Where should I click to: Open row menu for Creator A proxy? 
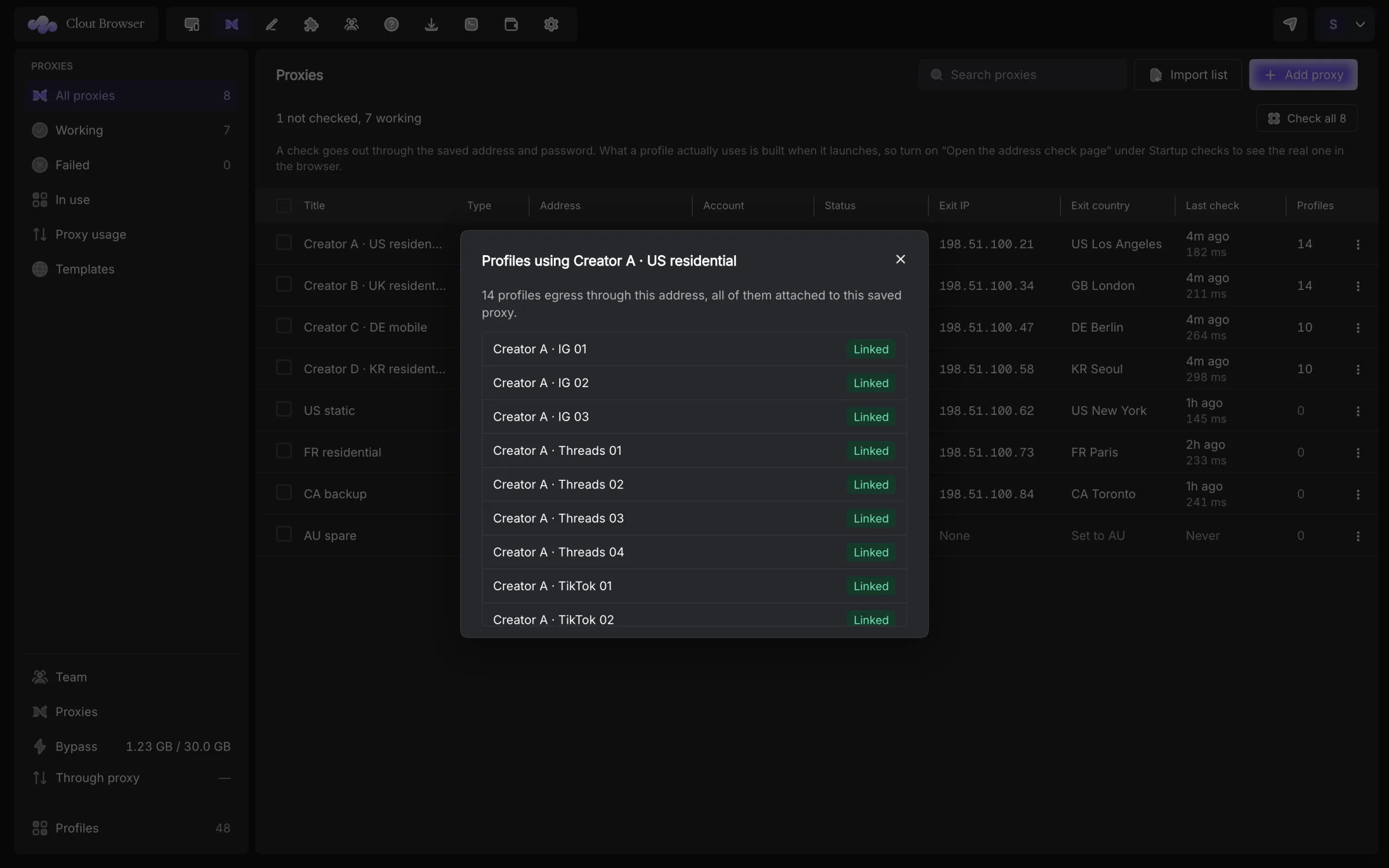(x=1358, y=244)
